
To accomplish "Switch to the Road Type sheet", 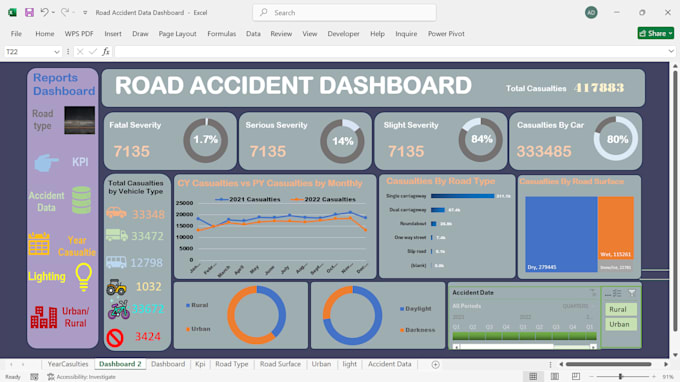I will 232,364.
